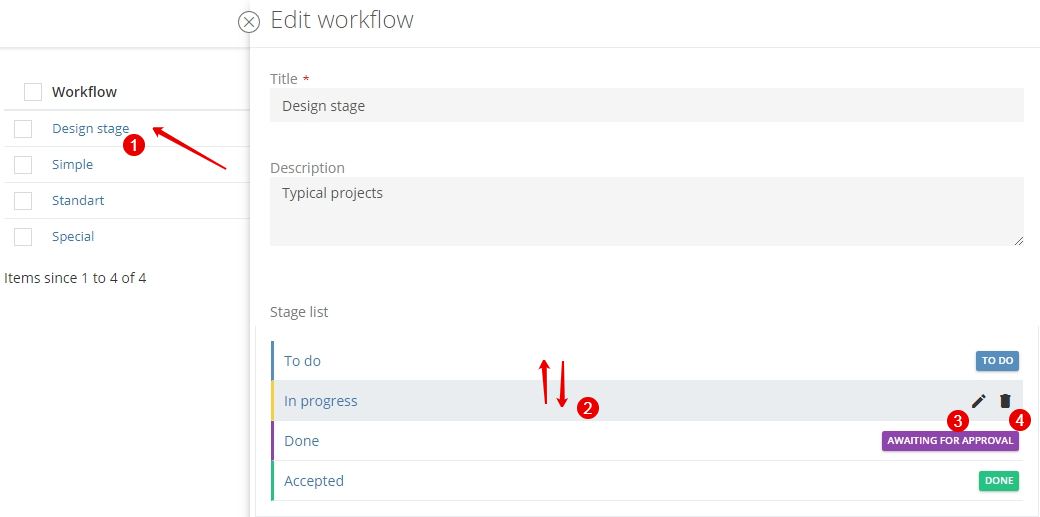Screen dimensions: 1040x517
Task: Select the To do stage row
Action: [647, 361]
